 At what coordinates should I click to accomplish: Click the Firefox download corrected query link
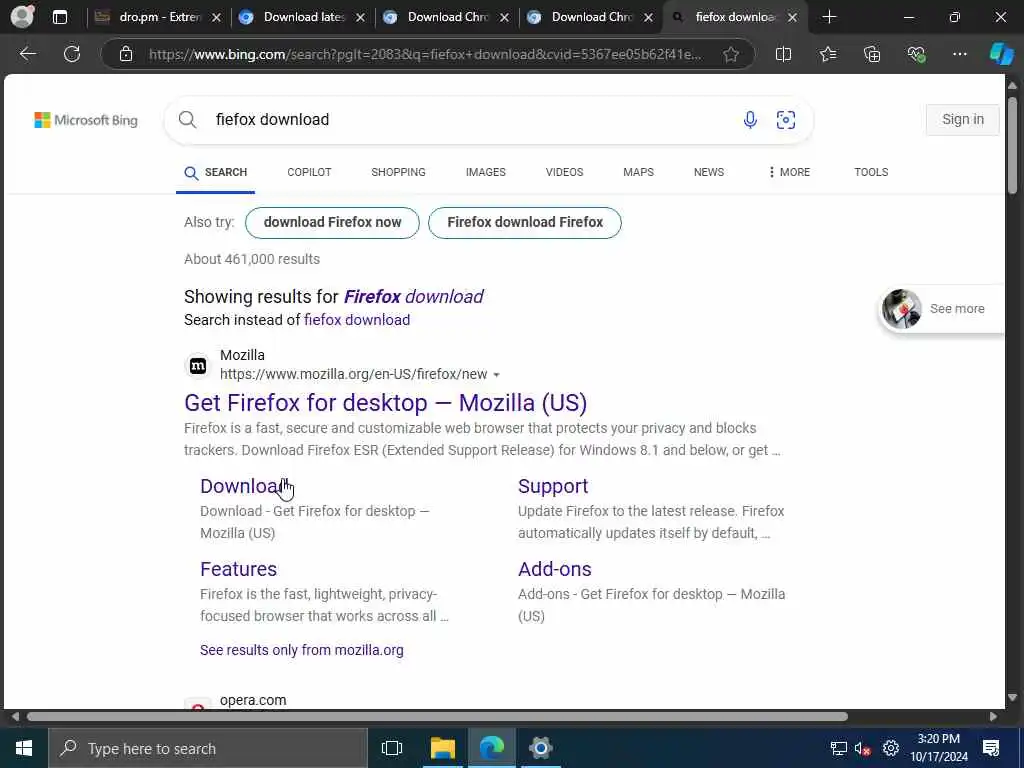pos(414,297)
